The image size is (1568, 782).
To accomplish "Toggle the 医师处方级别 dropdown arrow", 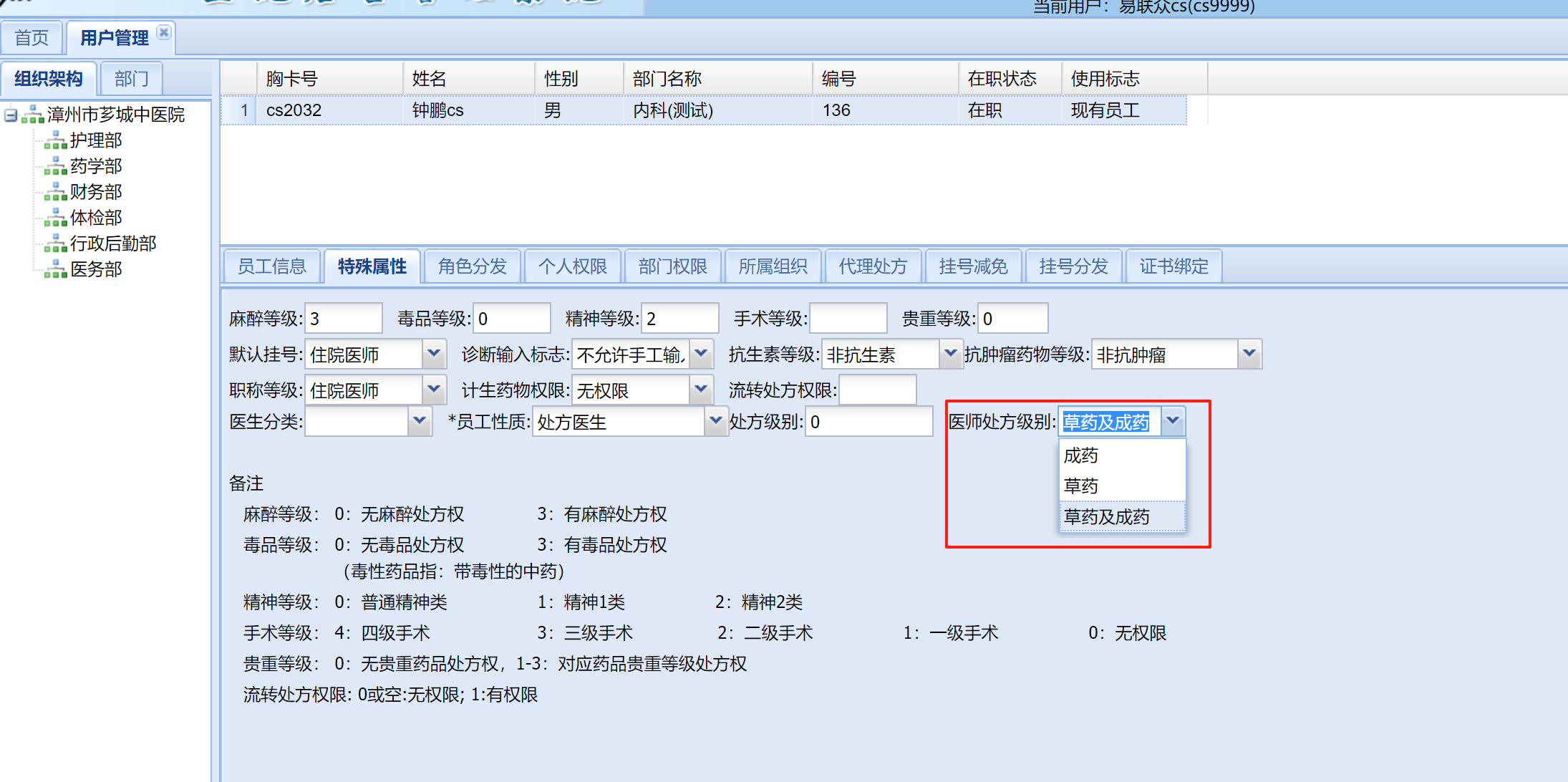I will [x=1173, y=421].
